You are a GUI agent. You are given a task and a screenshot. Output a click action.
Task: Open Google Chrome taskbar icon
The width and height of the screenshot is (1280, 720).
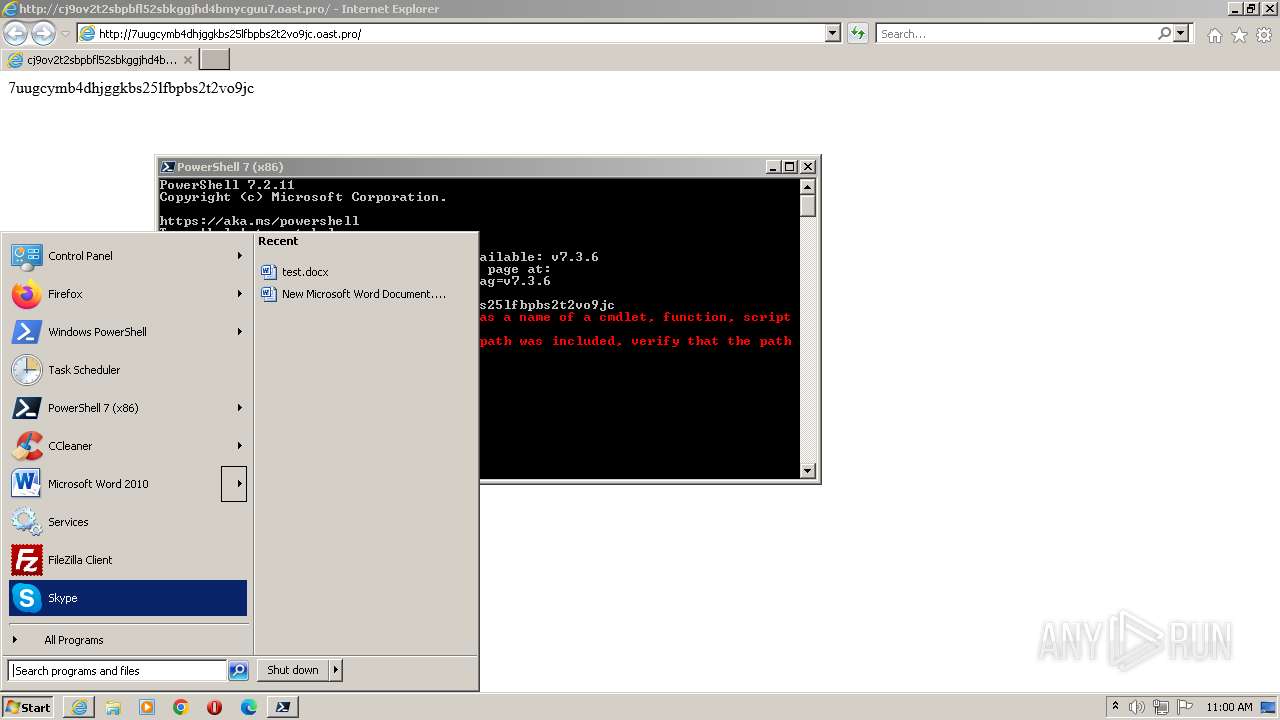point(181,707)
